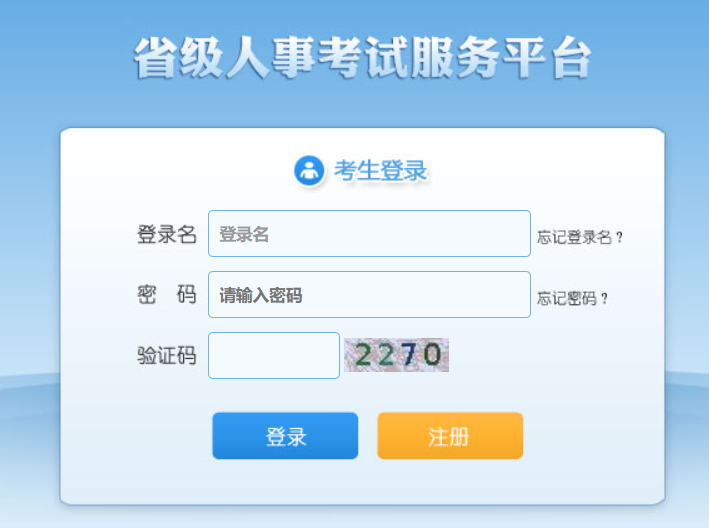The width and height of the screenshot is (709, 528).
Task: Click the dark blue digit 7 in captcha
Action: click(409, 354)
